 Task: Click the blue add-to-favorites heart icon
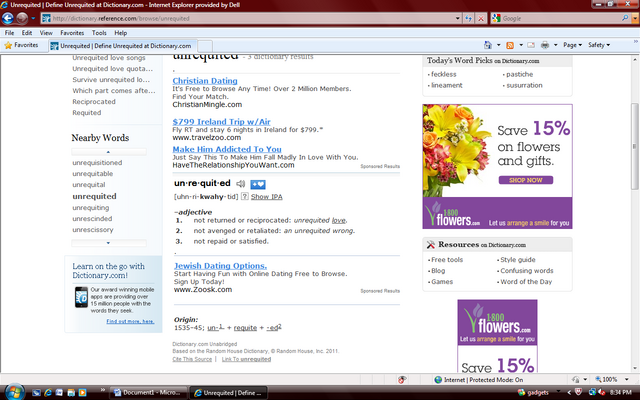coord(258,184)
